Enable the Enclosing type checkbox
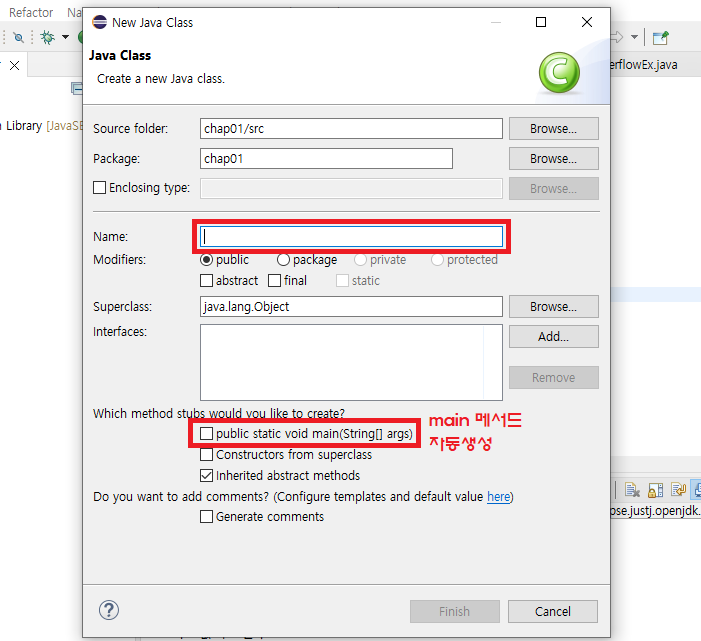Screen dimensions: 701x641 99,187
